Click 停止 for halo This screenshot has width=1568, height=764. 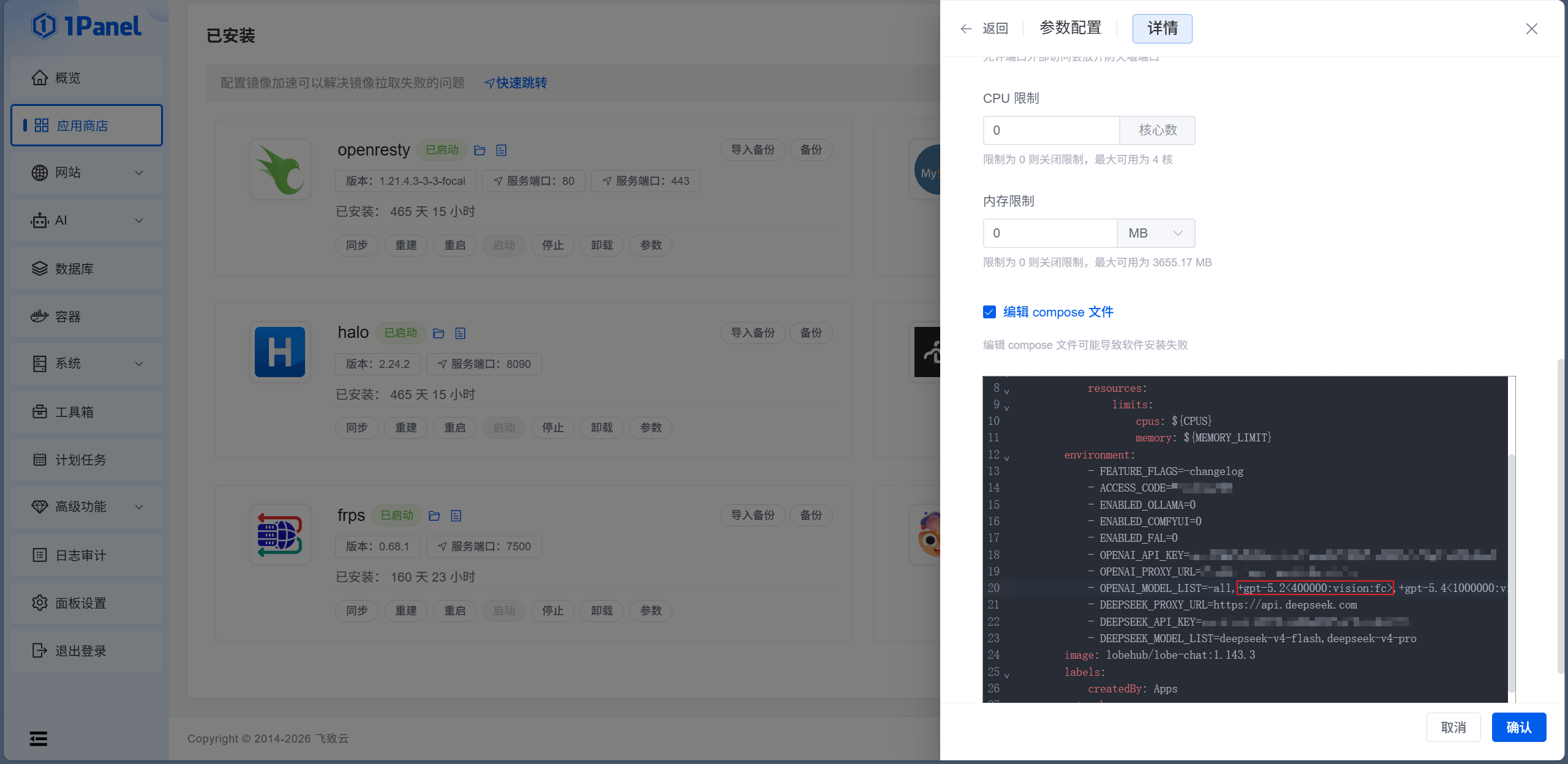click(x=552, y=428)
